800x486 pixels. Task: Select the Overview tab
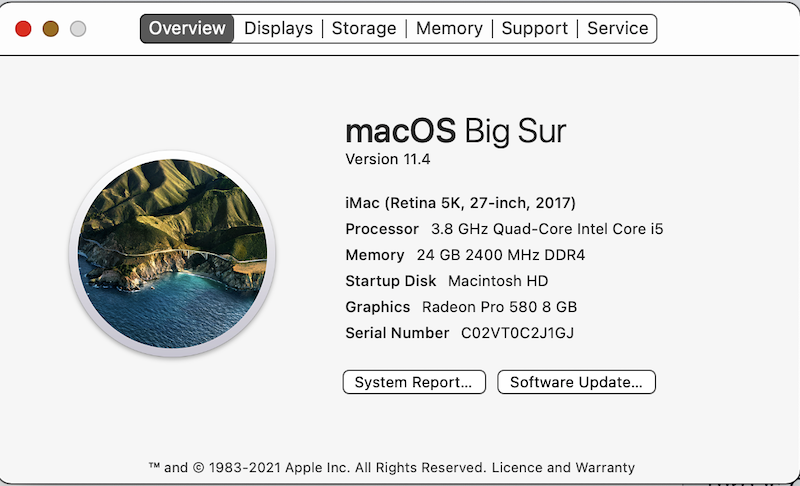pos(188,28)
